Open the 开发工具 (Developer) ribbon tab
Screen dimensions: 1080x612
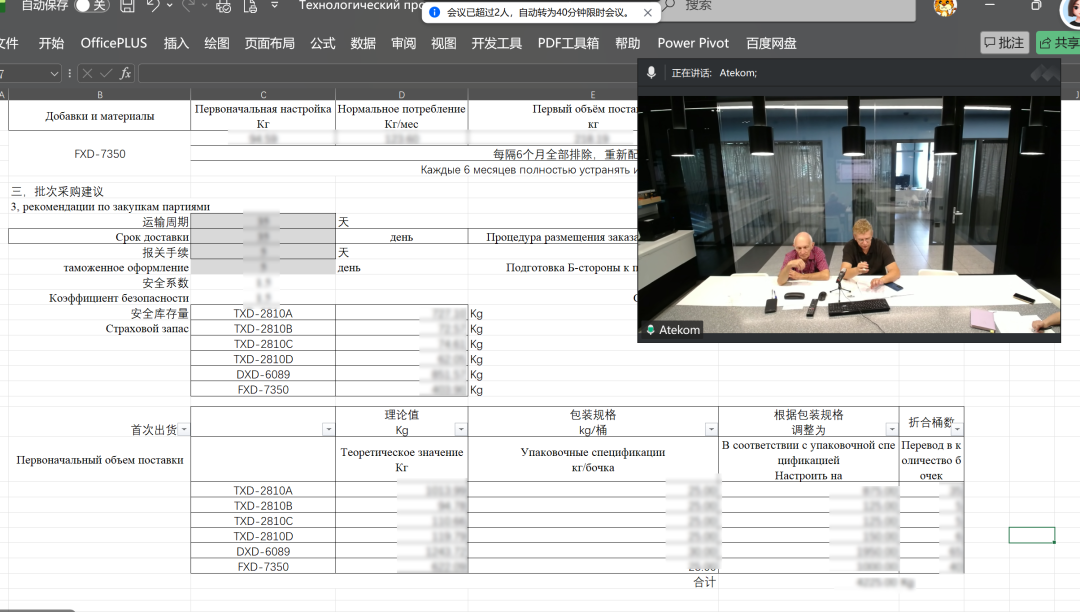(497, 43)
